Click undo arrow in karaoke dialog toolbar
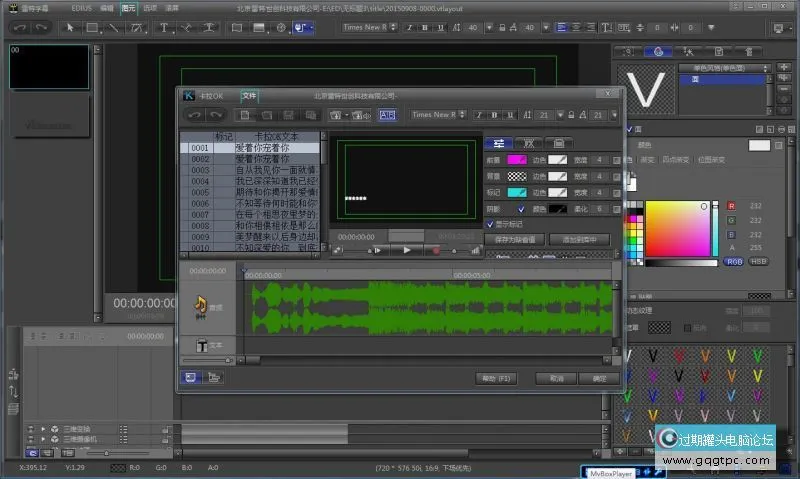 [196, 115]
